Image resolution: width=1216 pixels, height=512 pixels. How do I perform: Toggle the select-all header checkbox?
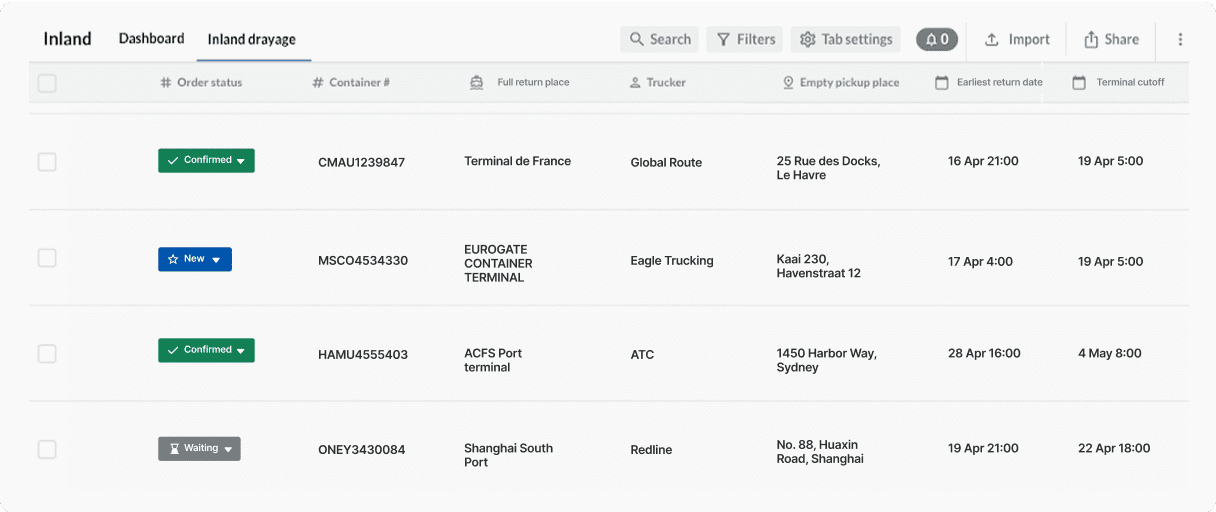click(47, 83)
